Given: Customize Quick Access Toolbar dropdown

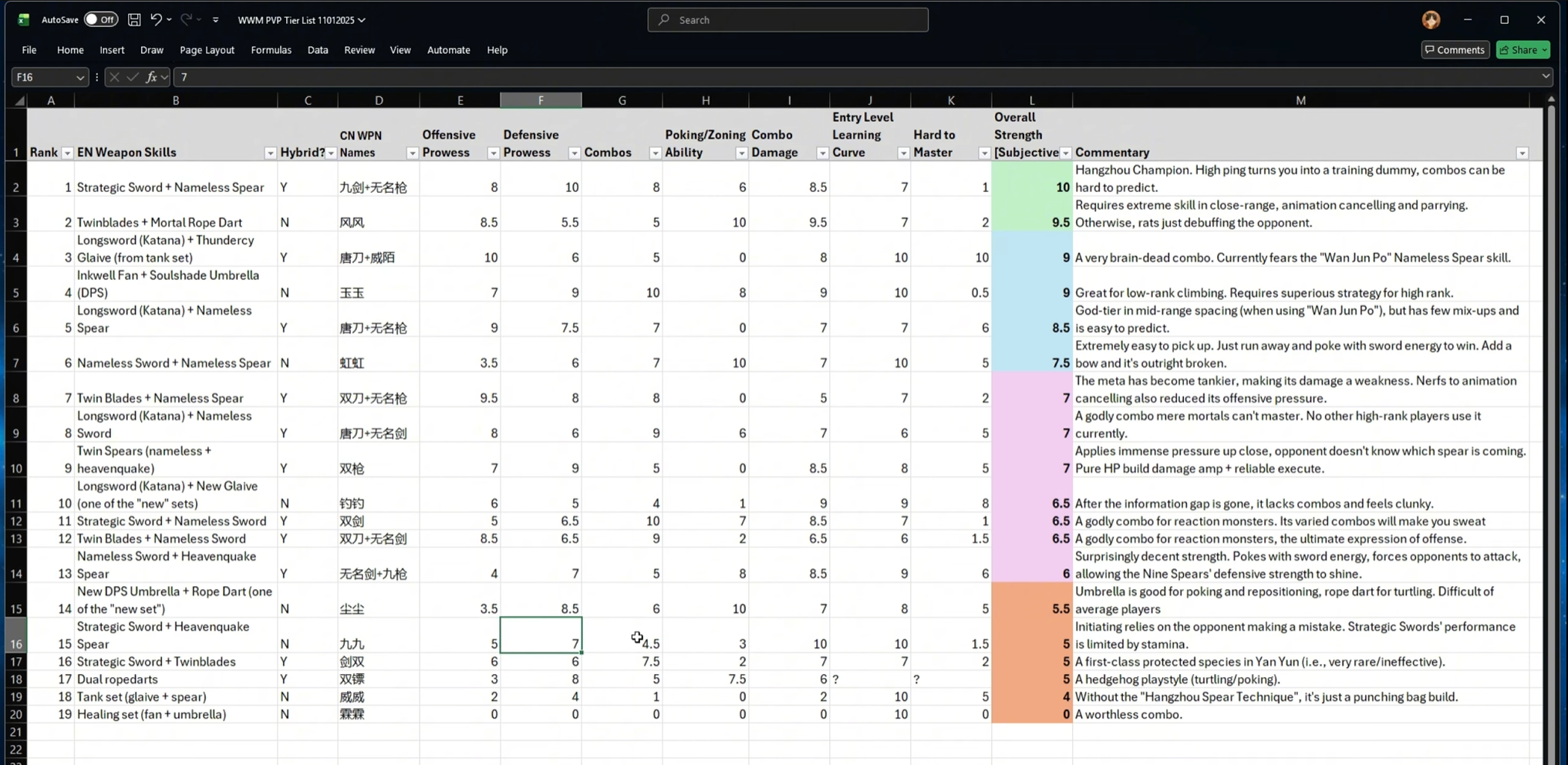Looking at the screenshot, I should pyautogui.click(x=216, y=20).
